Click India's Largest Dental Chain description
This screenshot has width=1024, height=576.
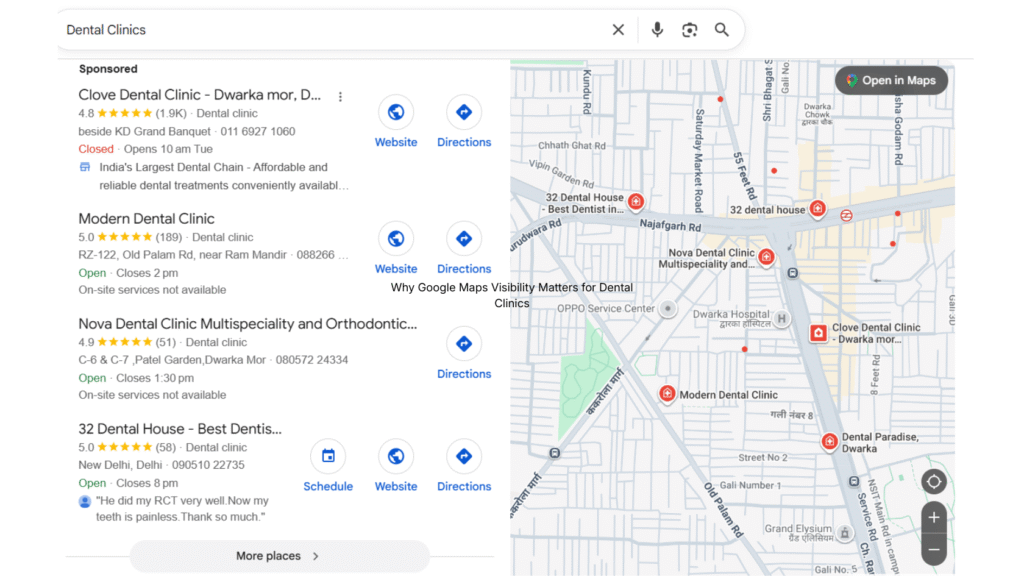(224, 176)
